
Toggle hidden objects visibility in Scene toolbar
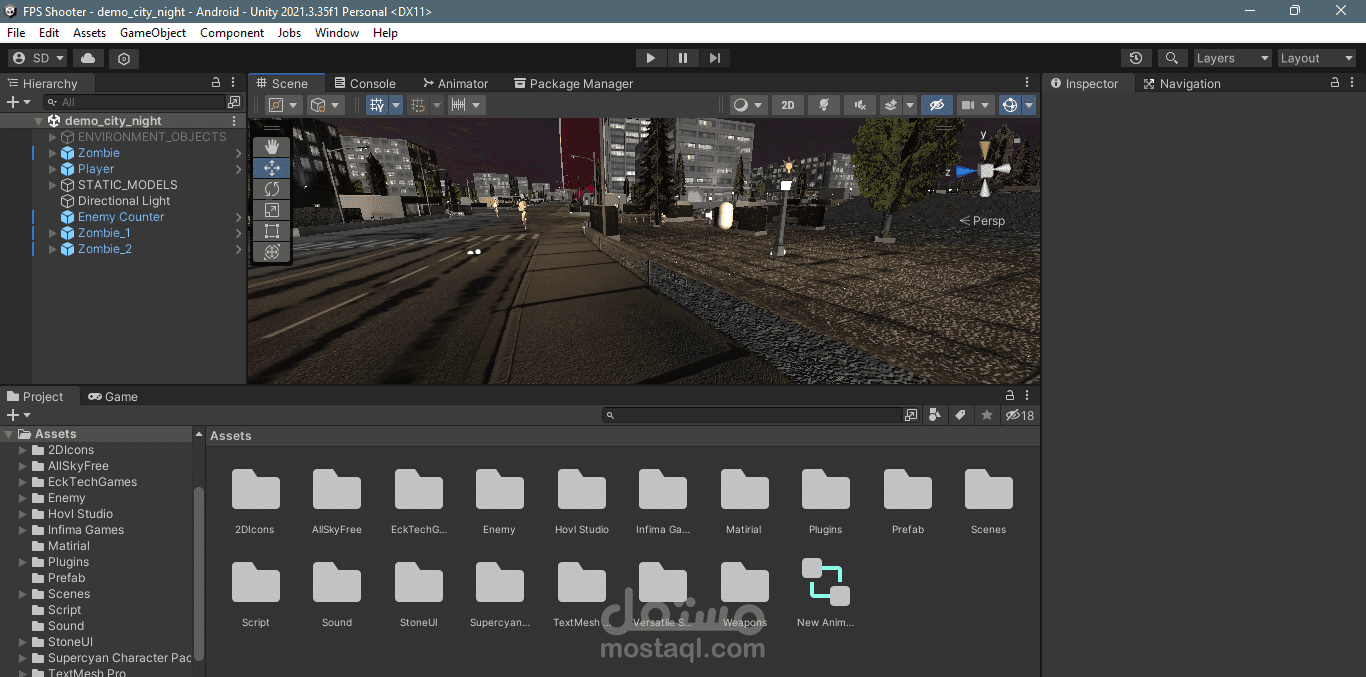click(x=936, y=105)
